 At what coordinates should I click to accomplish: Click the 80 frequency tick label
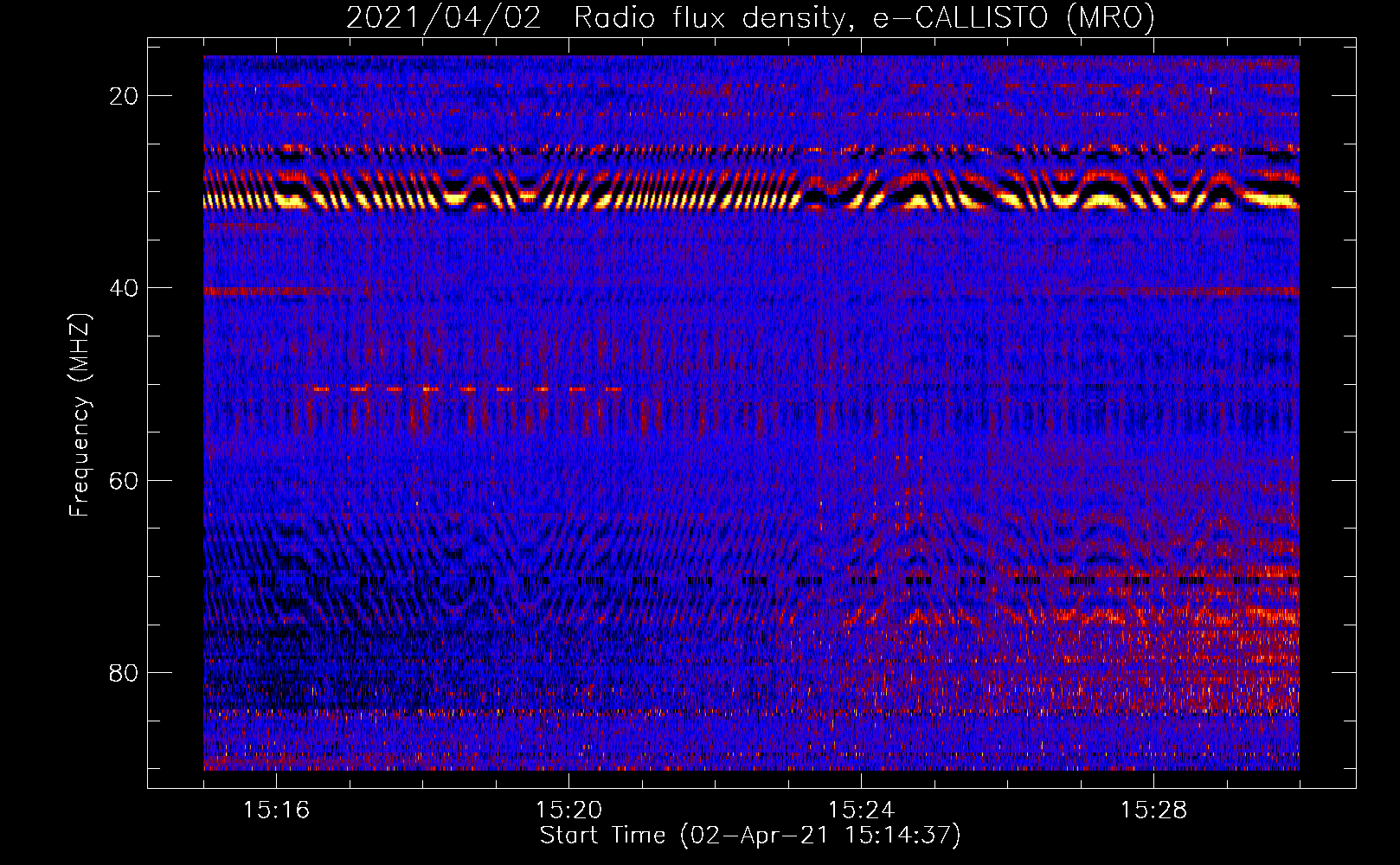tap(124, 672)
